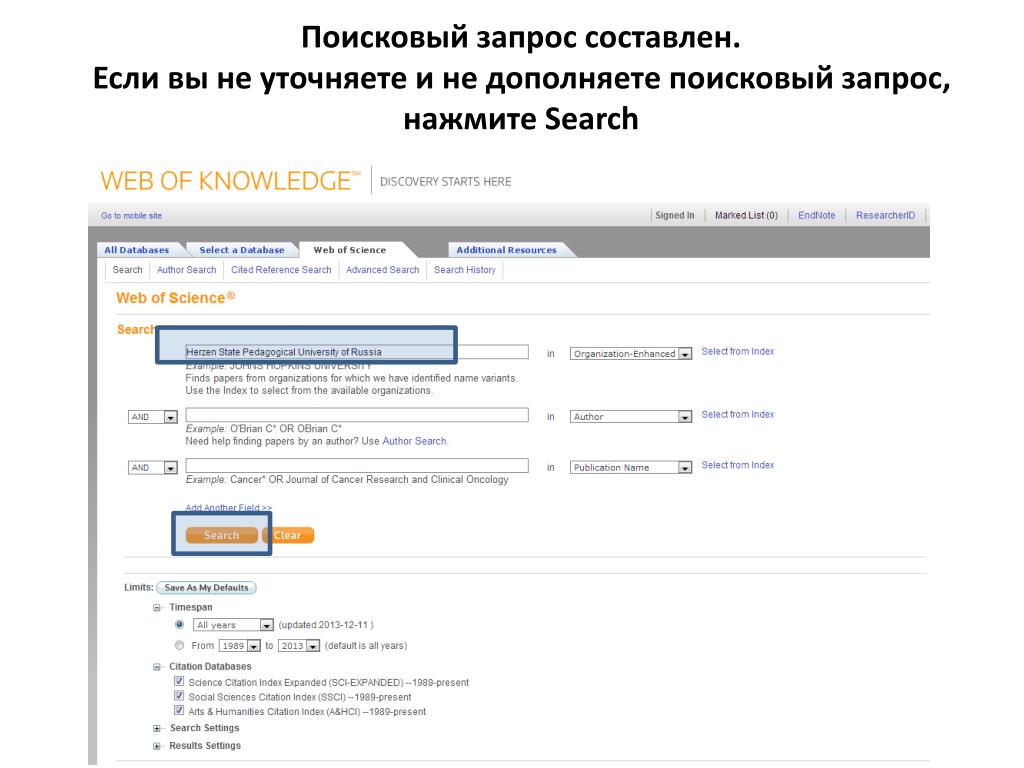This screenshot has width=1024, height=768.
Task: Toggle Science Citation Index Expanded checkbox
Action: tap(179, 681)
